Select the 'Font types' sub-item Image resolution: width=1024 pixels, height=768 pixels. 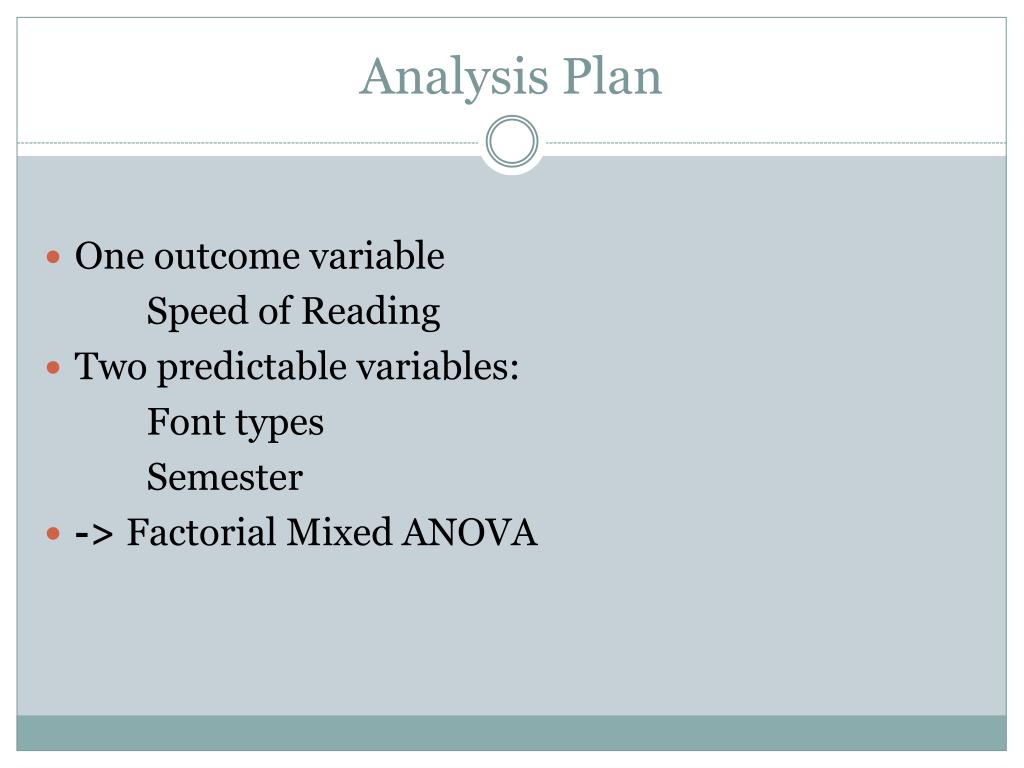(235, 423)
